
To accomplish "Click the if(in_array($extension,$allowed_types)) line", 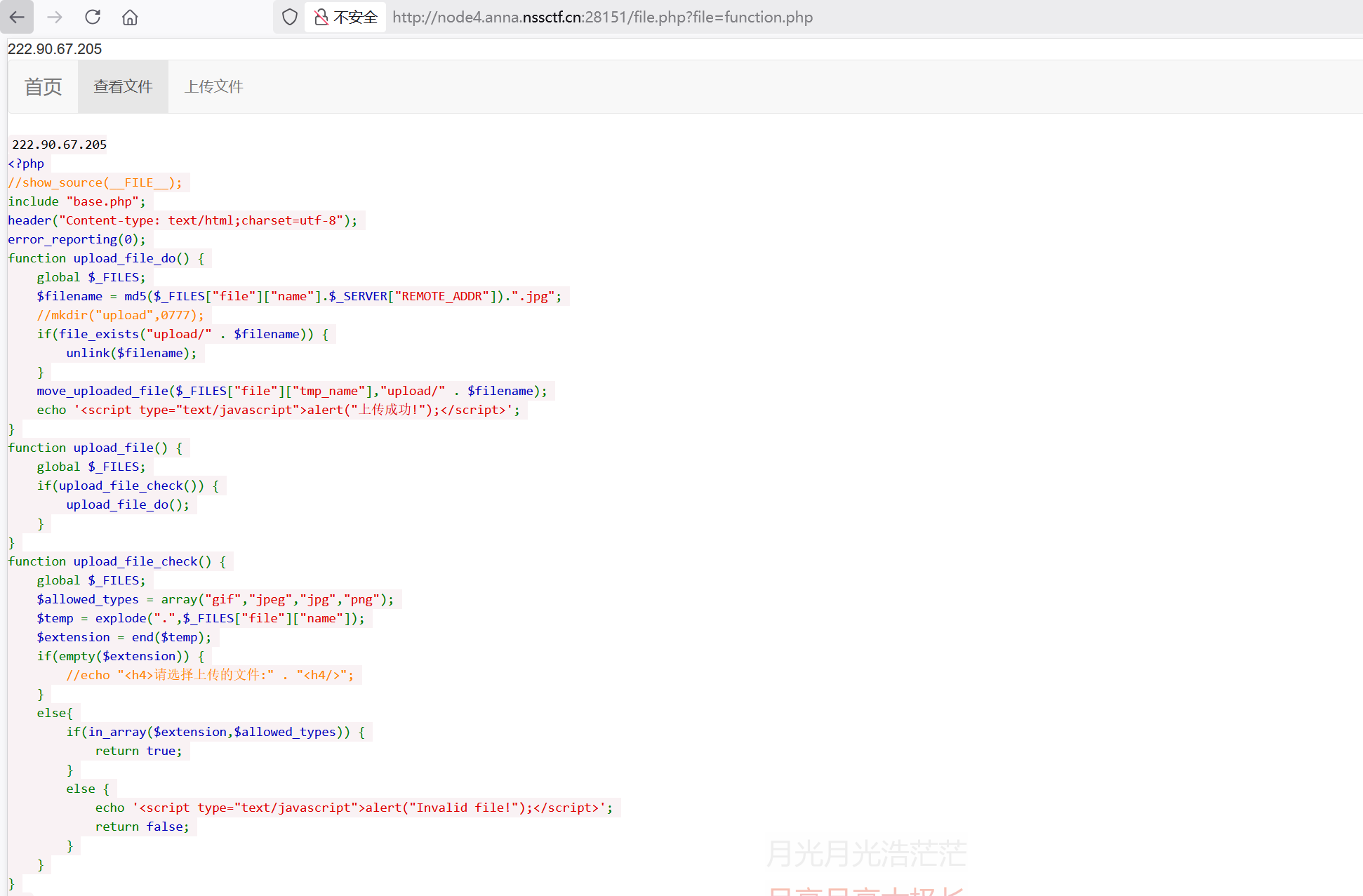I will click(x=215, y=732).
